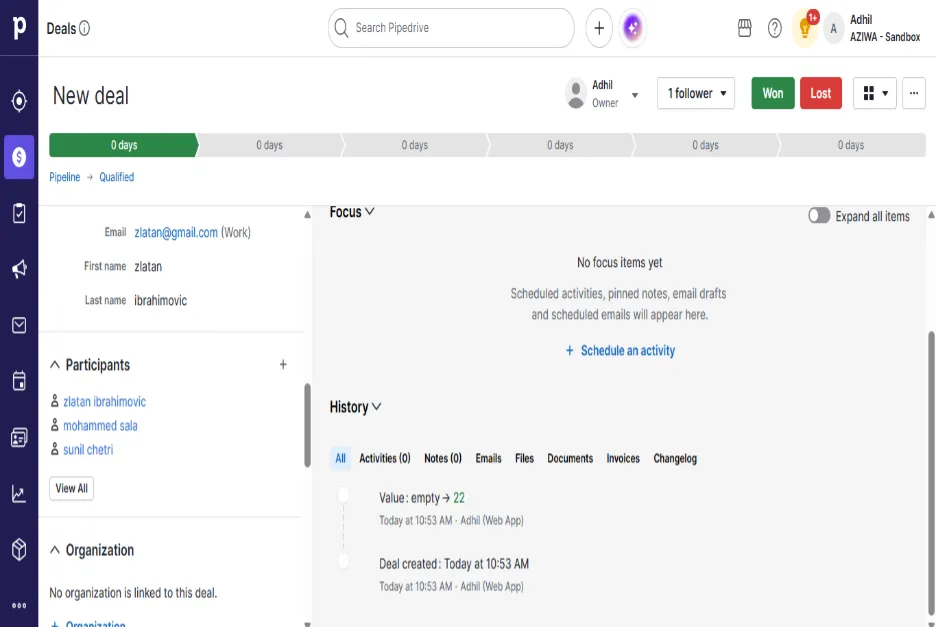
Task: Open Mail envelope icon in sidebar
Action: click(19, 325)
